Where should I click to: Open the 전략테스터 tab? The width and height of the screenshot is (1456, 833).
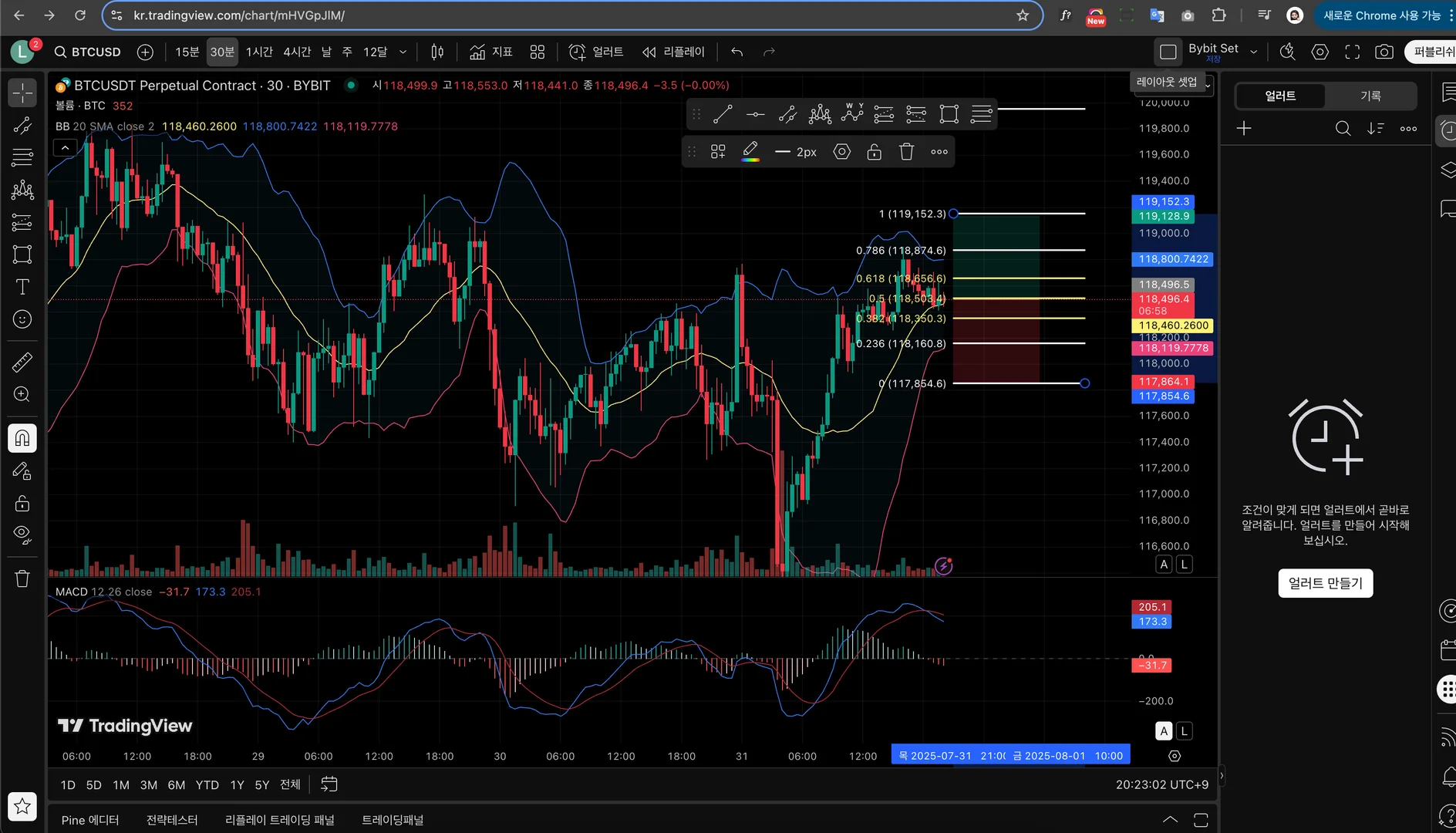(x=172, y=820)
